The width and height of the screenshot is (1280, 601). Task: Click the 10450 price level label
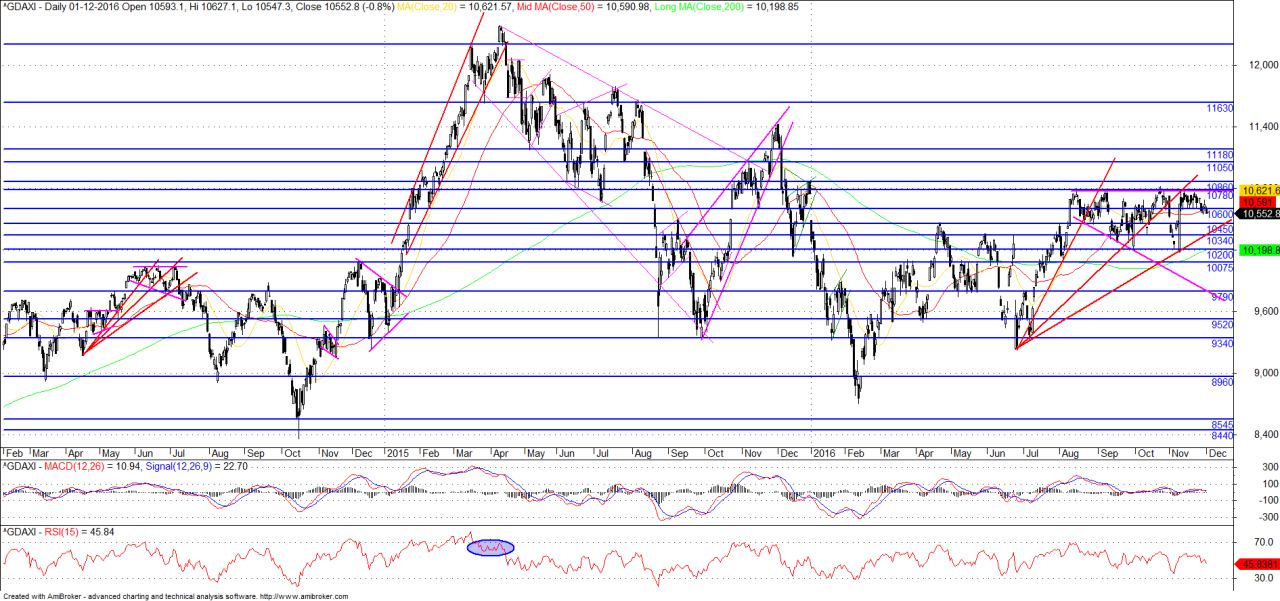(x=1220, y=228)
